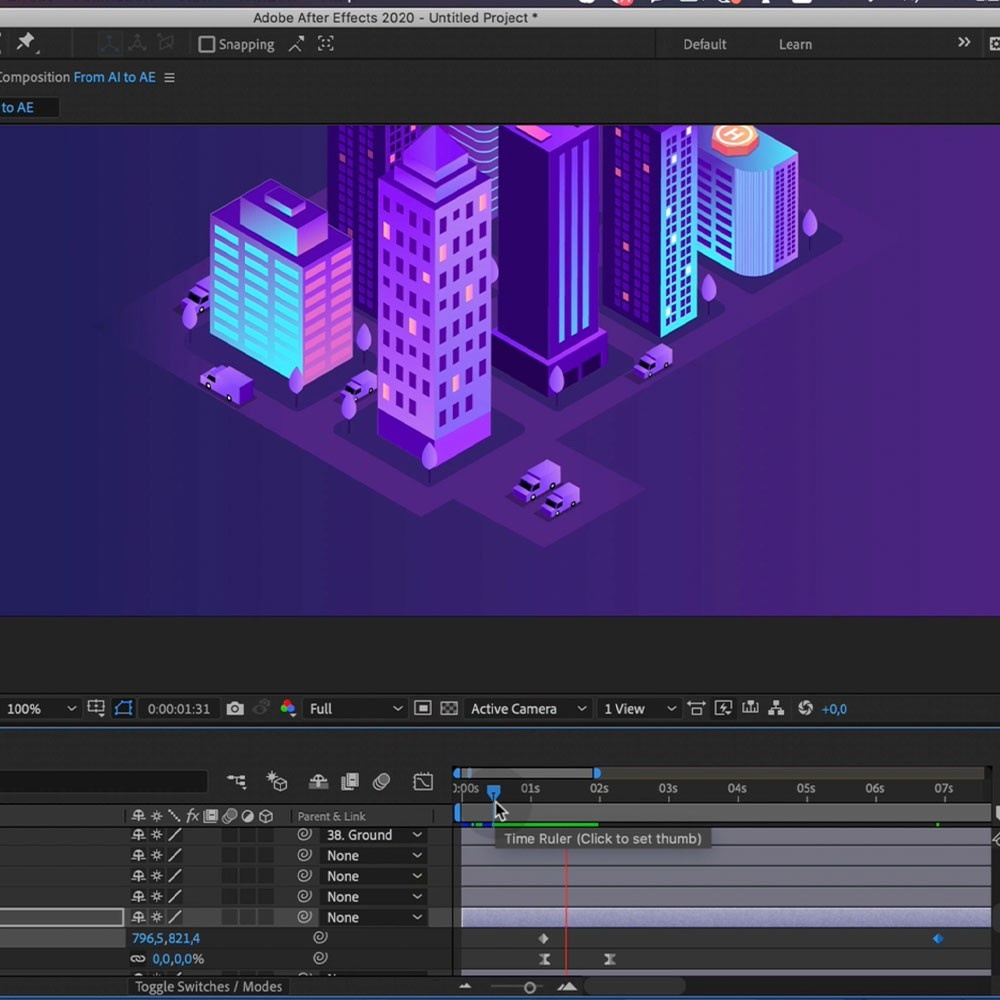Switch to the Default workspace

click(704, 44)
